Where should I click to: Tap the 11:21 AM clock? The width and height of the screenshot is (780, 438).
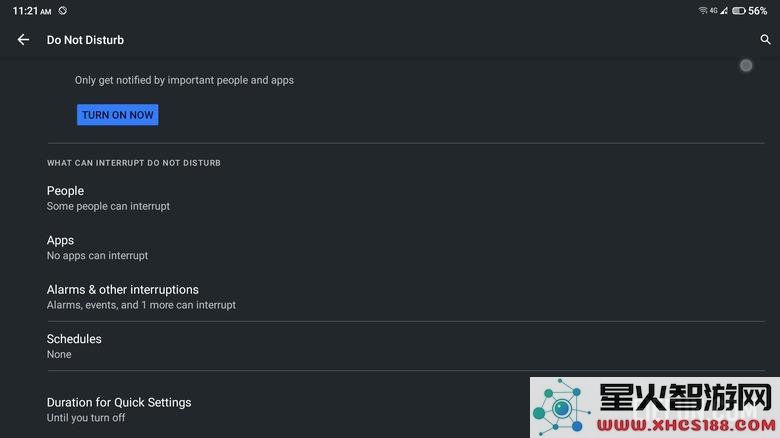tap(32, 10)
